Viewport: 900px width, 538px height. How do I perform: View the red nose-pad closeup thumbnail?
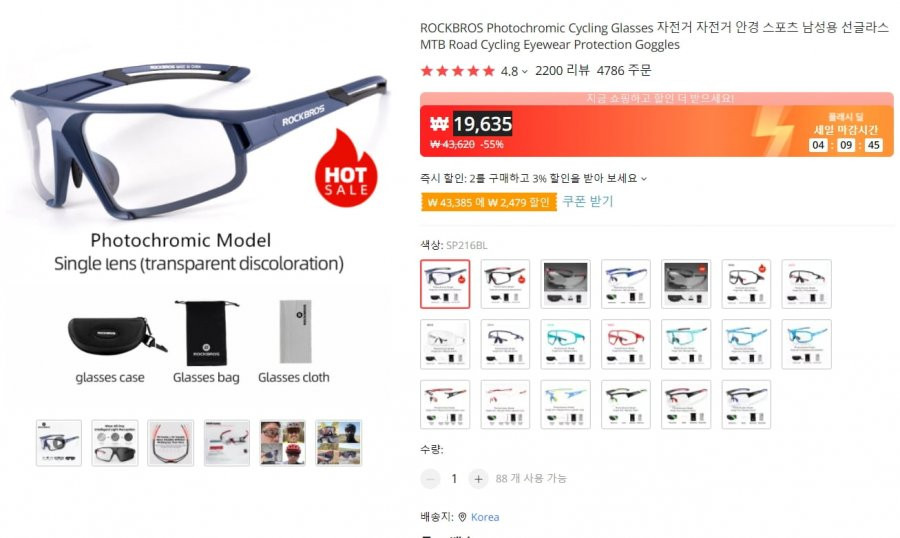point(170,443)
